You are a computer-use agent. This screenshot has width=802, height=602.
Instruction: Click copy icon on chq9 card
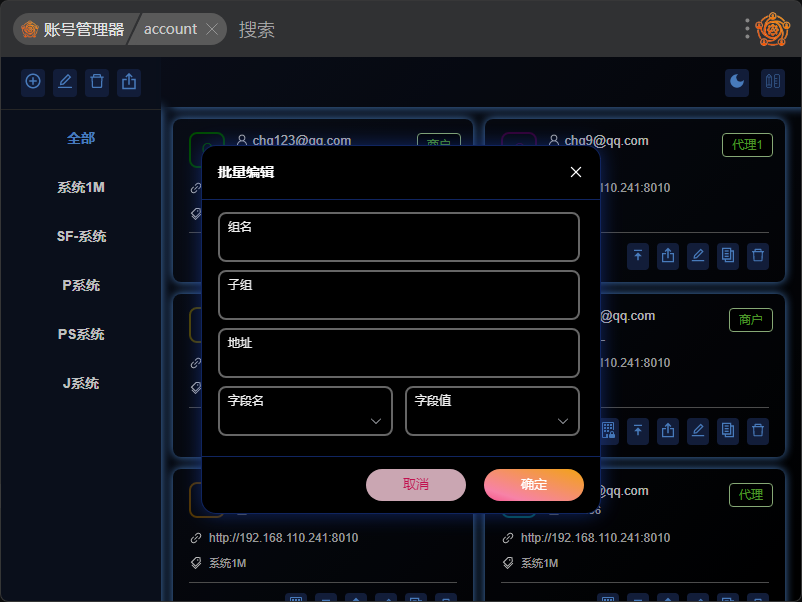pyautogui.click(x=728, y=255)
